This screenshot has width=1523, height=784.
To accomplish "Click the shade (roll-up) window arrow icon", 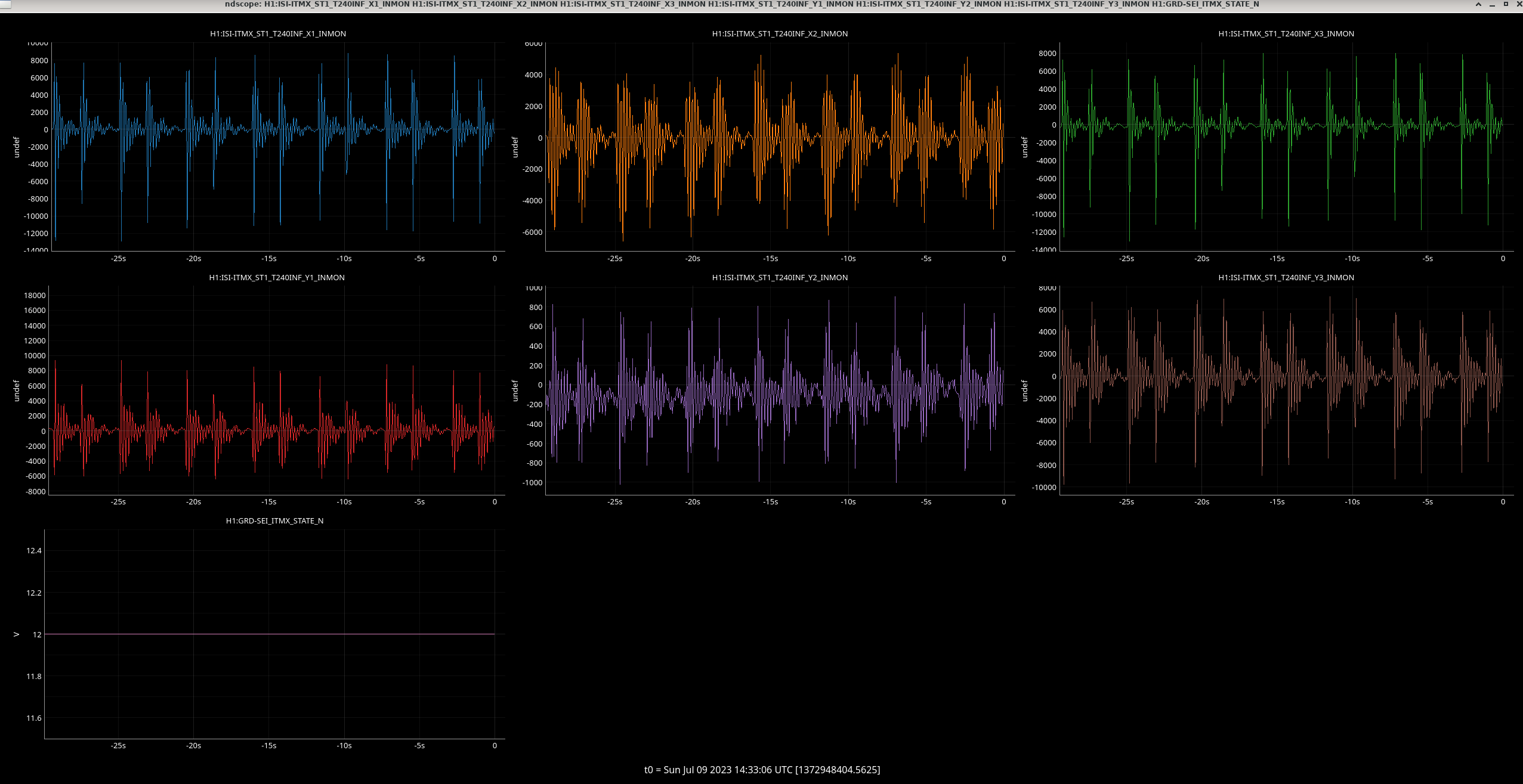I will [1478, 4].
